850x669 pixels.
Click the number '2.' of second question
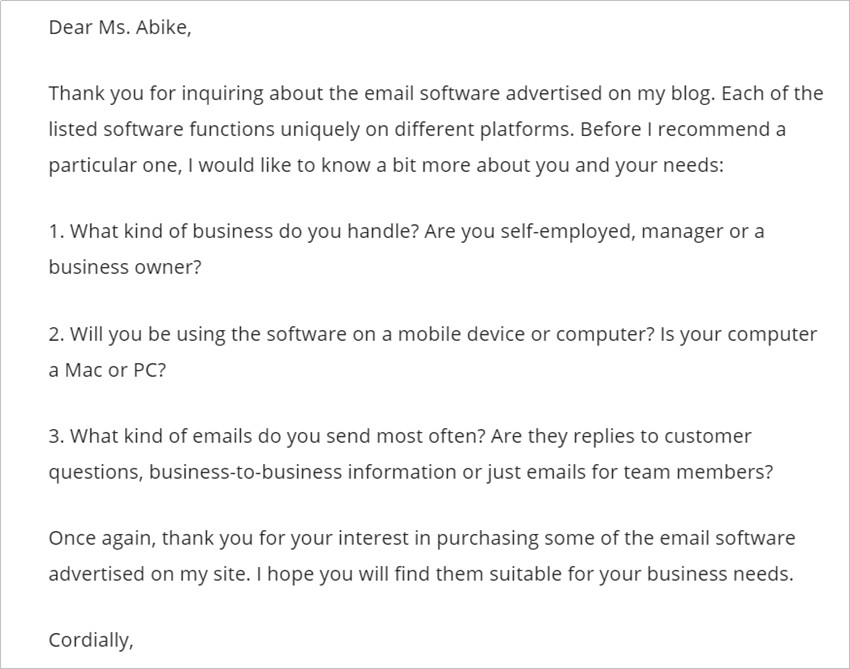pyautogui.click(x=57, y=334)
